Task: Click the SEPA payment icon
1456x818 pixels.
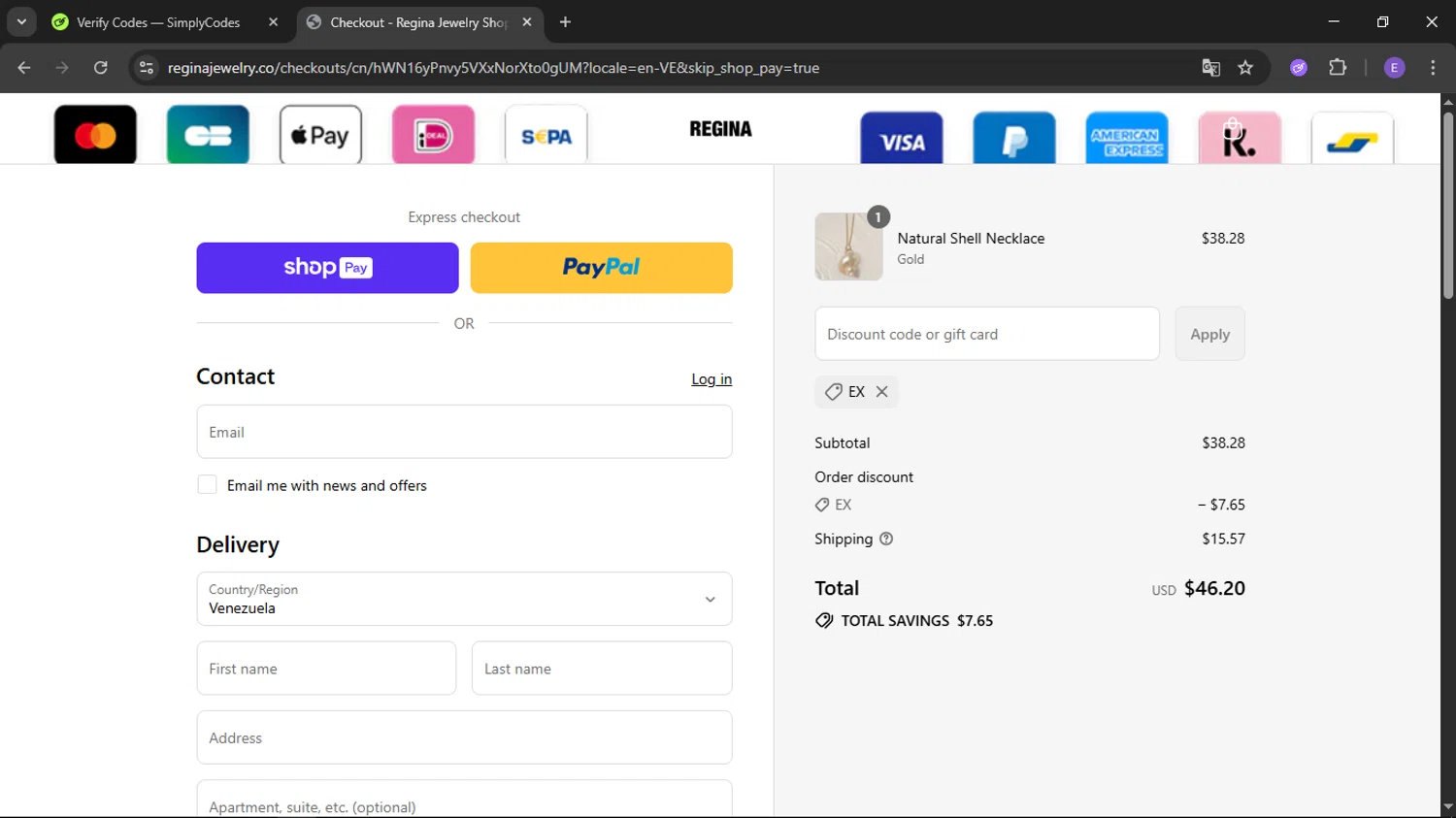Action: [546, 135]
